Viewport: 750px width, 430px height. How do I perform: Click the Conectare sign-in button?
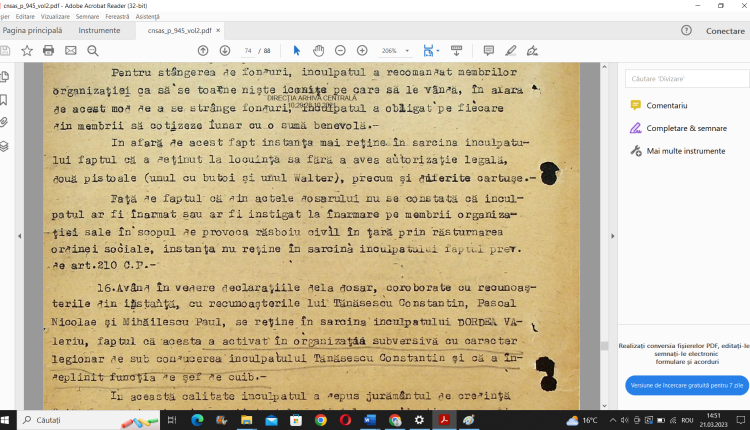(725, 31)
